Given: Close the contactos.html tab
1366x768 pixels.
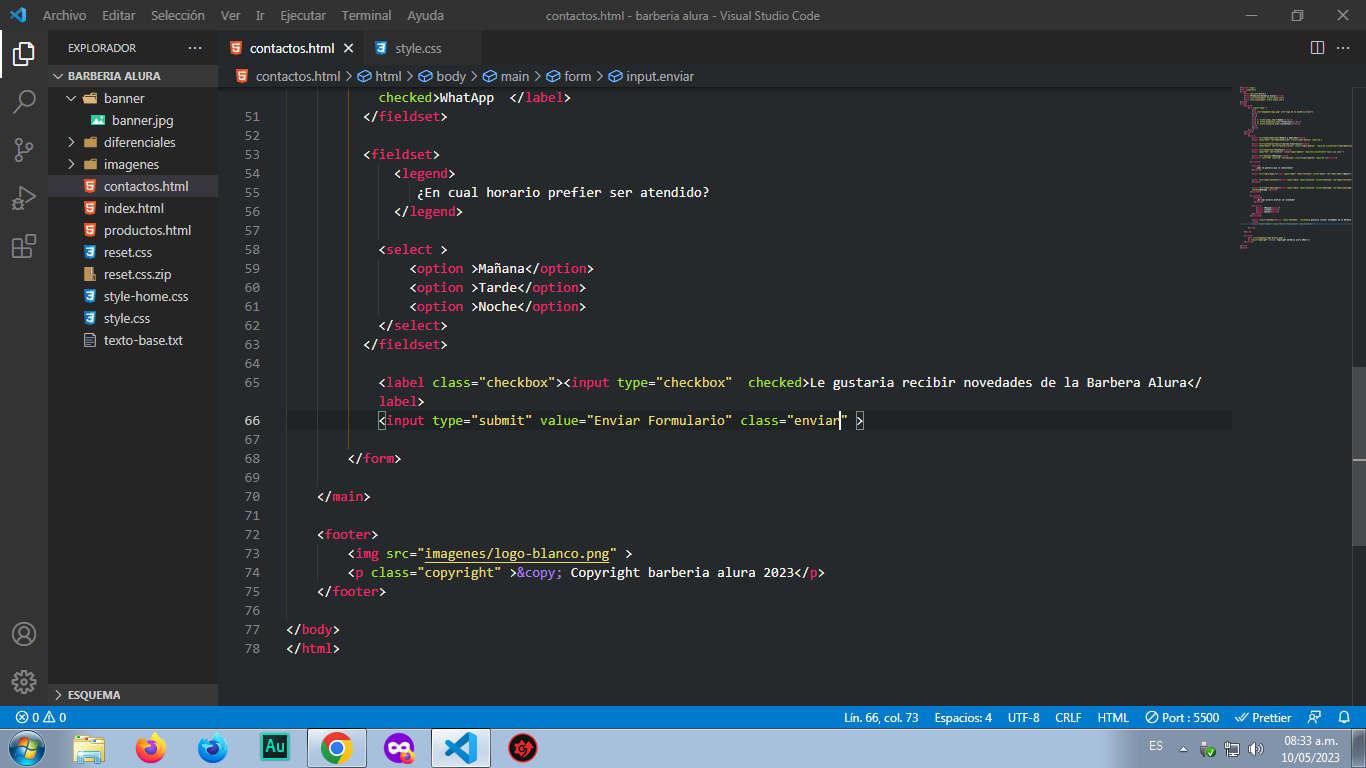Looking at the screenshot, I should (x=349, y=48).
